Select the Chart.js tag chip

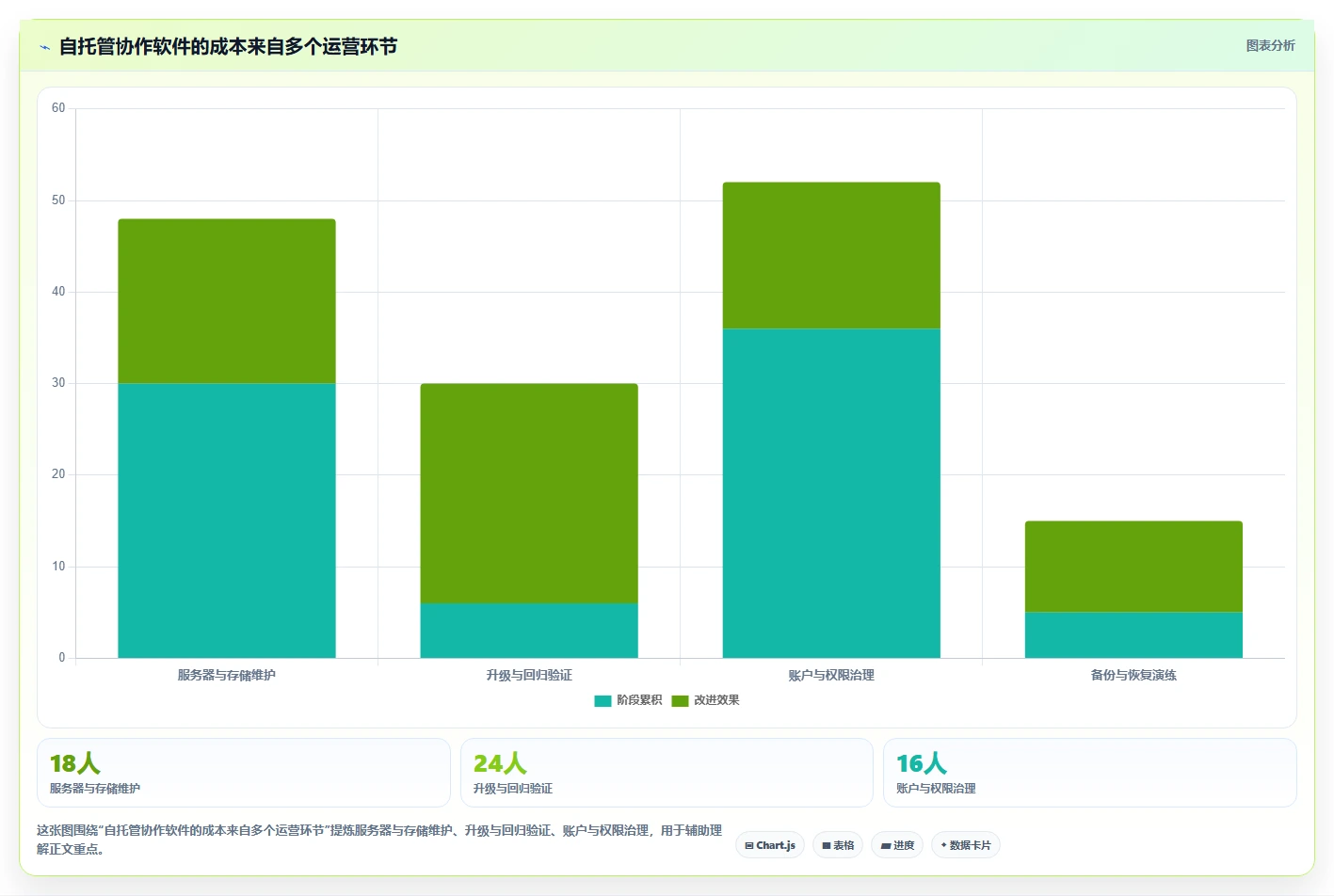coord(770,845)
